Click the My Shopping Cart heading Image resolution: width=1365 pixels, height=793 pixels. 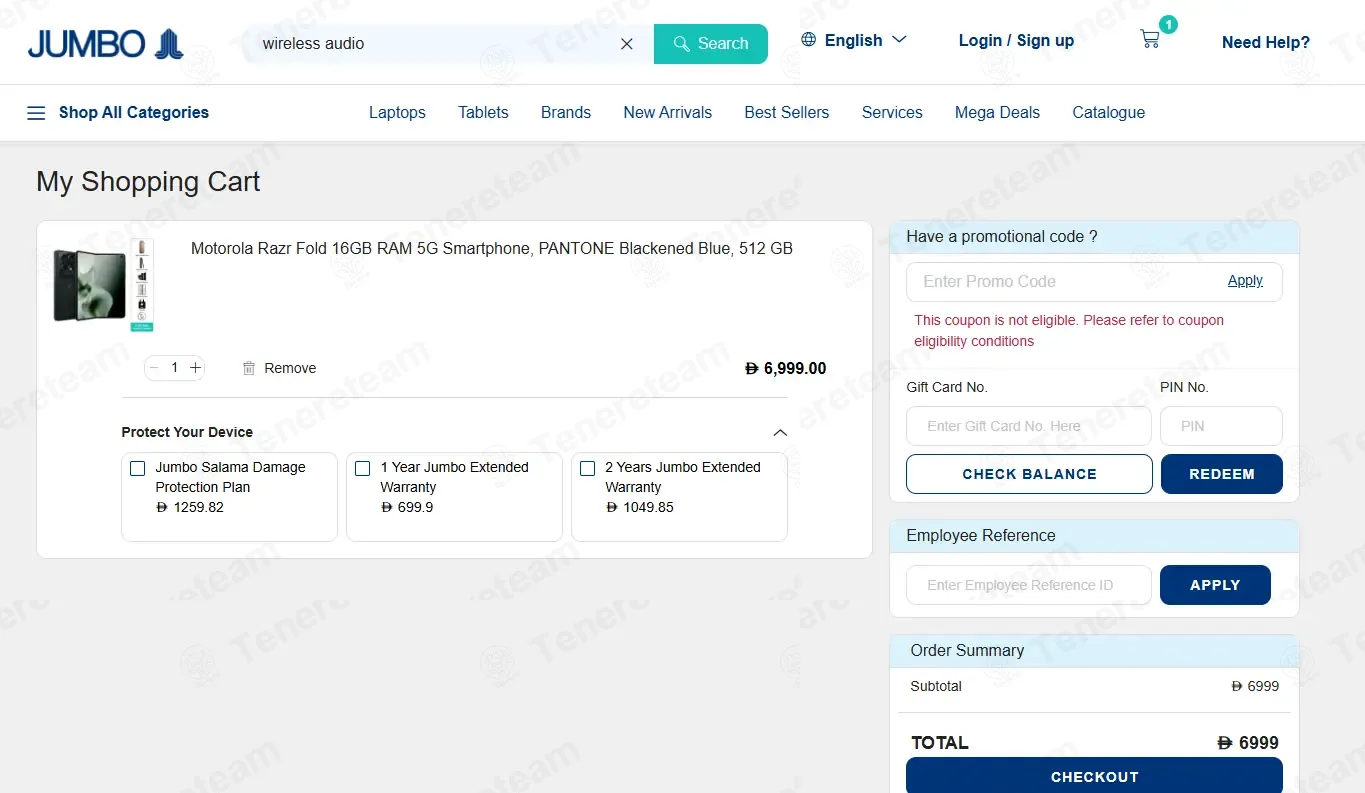[x=148, y=182]
